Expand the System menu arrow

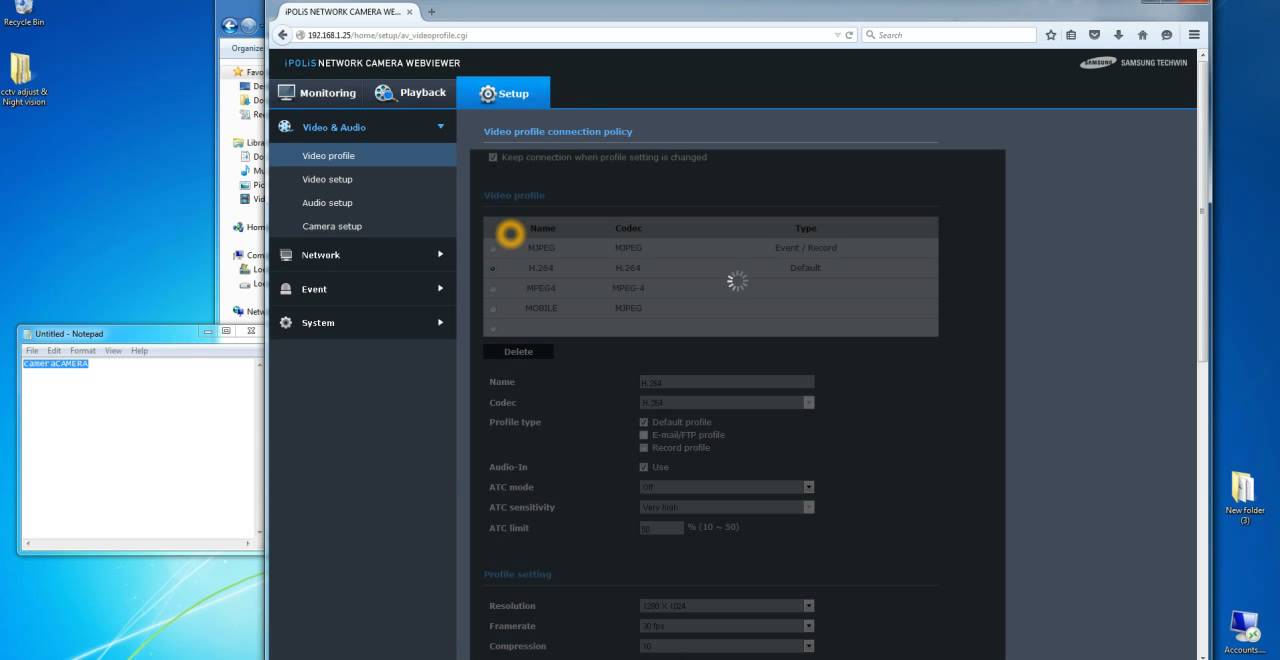click(440, 322)
